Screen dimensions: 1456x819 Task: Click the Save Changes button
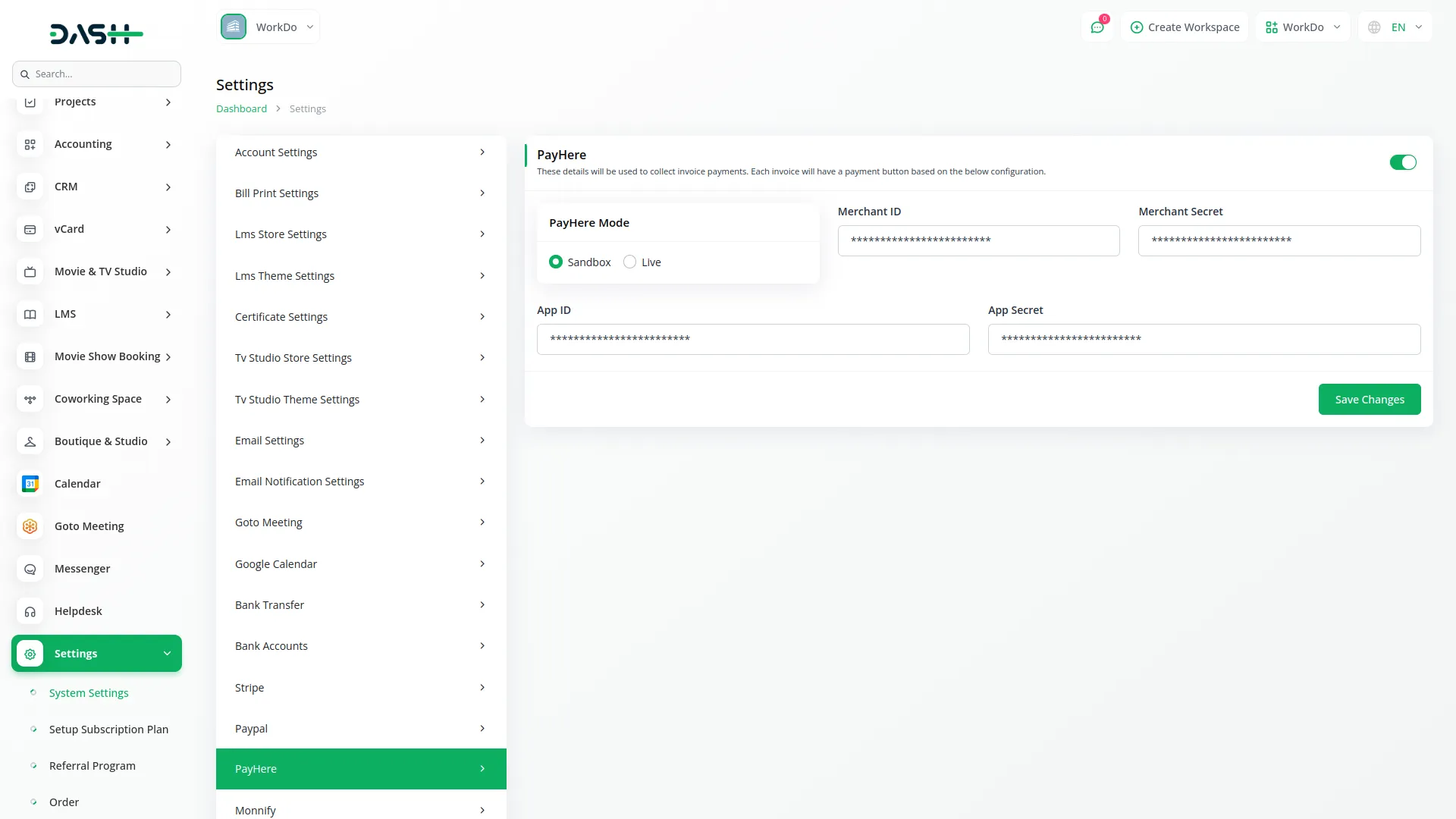pyautogui.click(x=1369, y=400)
